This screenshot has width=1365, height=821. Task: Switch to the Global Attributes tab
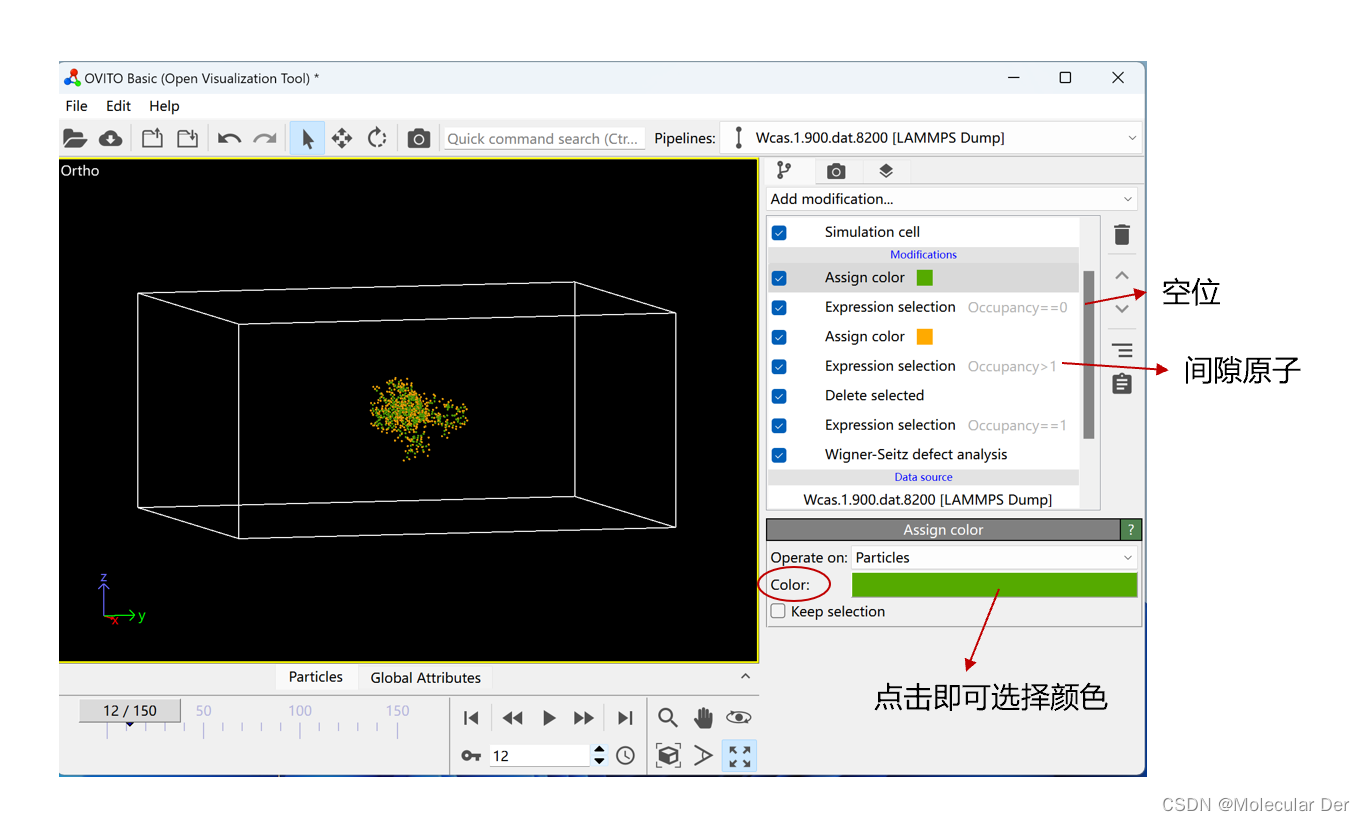425,678
